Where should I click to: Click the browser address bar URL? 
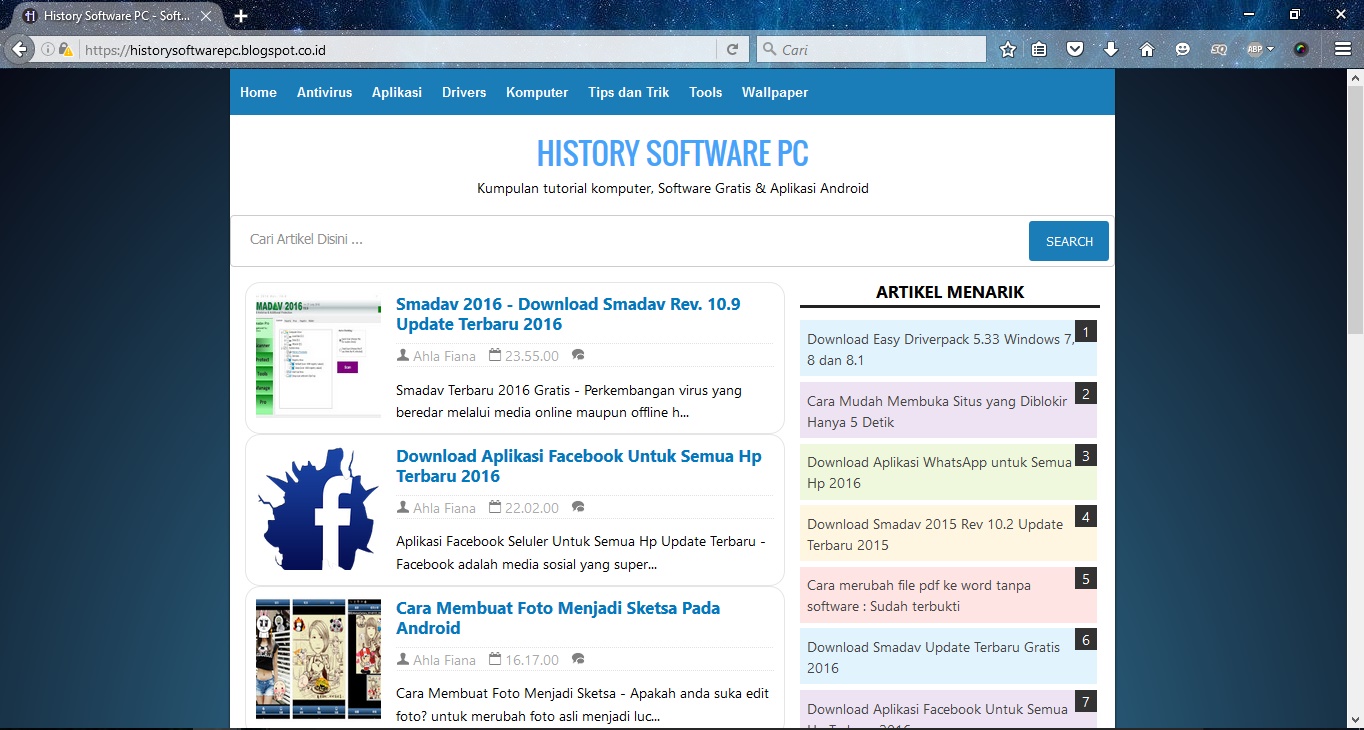[398, 49]
